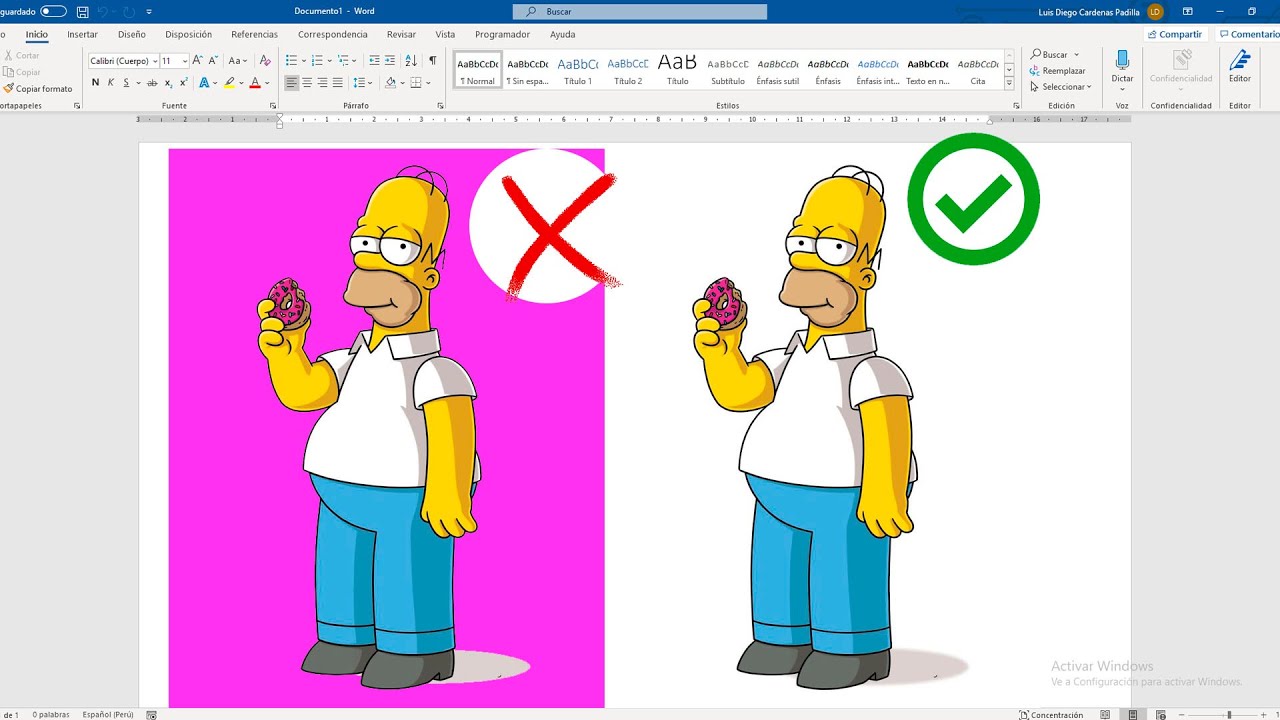Toggle the autosave switch
The height and width of the screenshot is (720, 1280).
tap(53, 12)
